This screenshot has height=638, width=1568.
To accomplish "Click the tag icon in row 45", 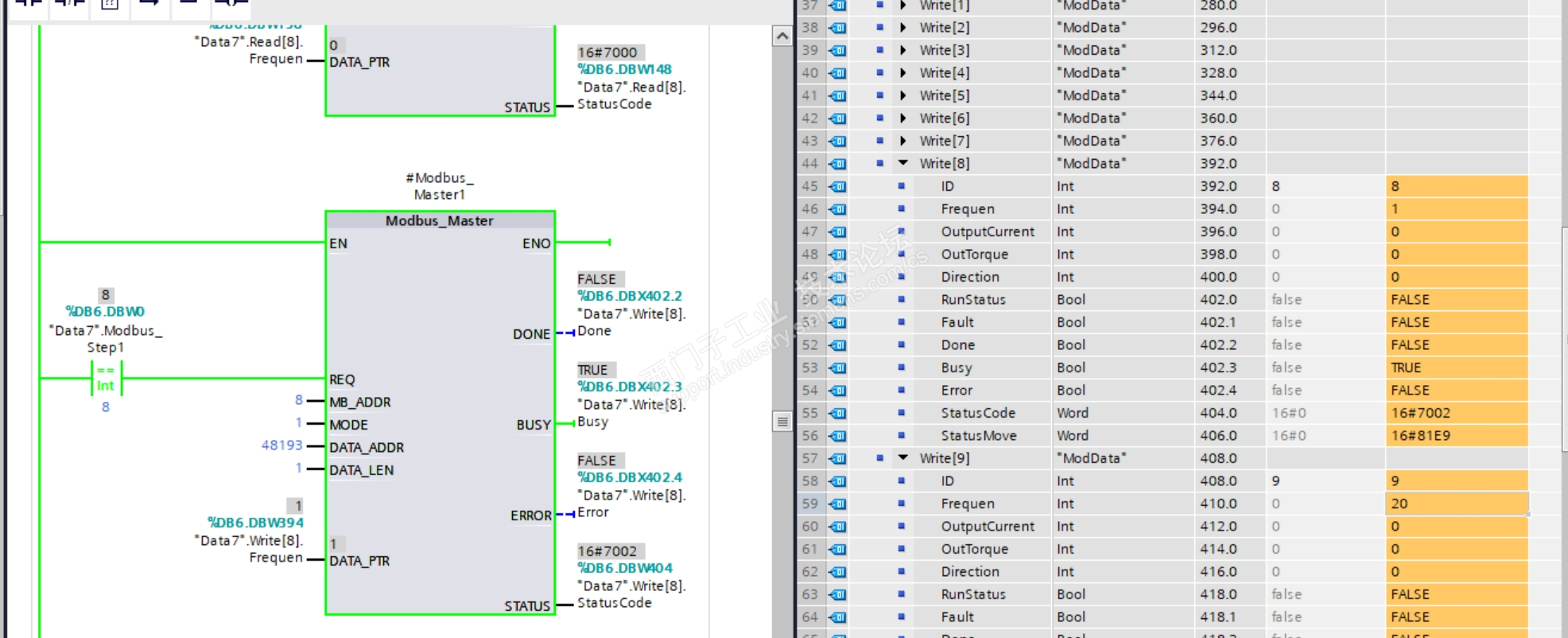I will tap(837, 186).
